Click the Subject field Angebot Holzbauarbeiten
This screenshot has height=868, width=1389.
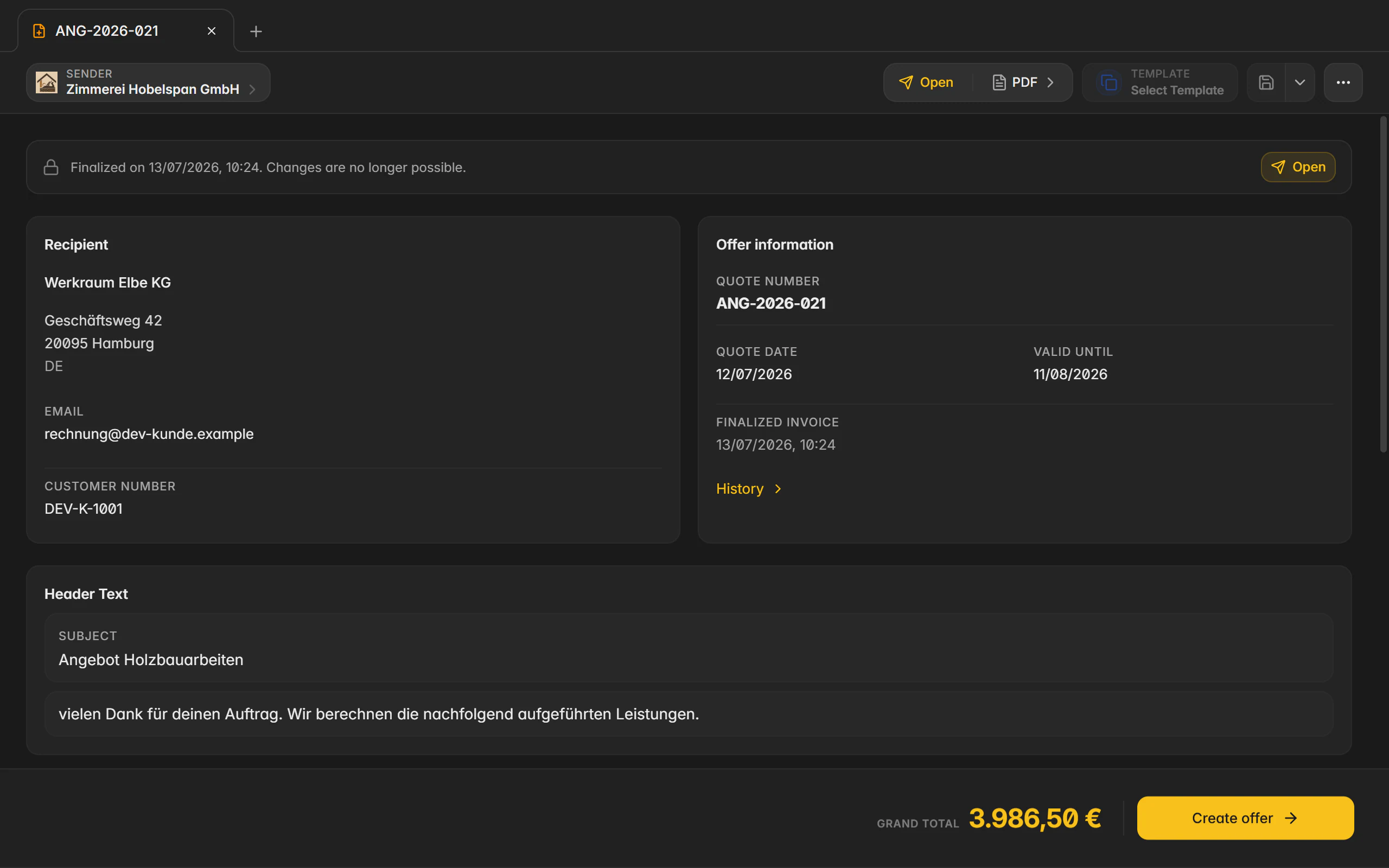pos(689,648)
